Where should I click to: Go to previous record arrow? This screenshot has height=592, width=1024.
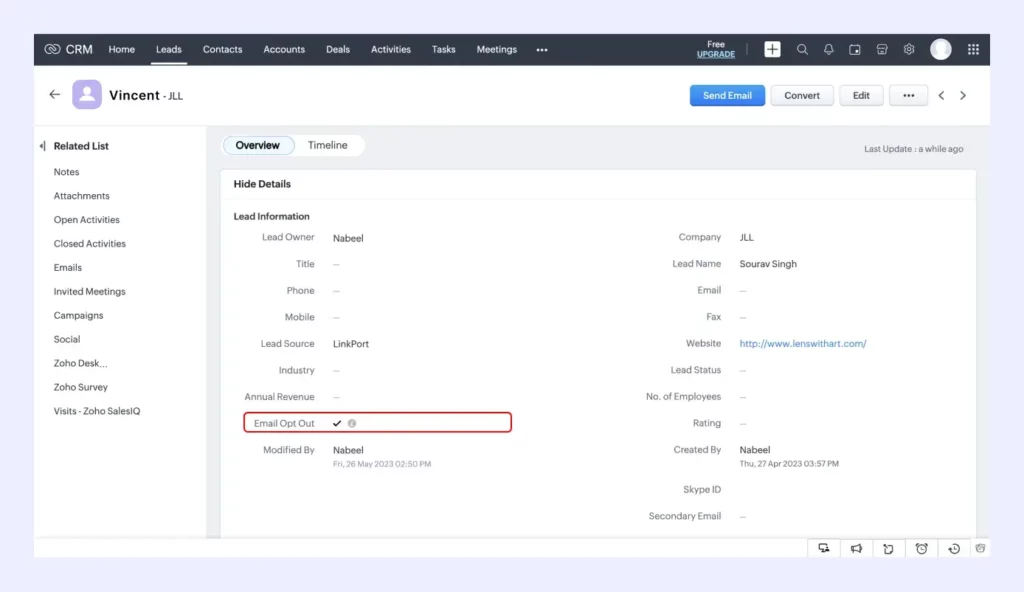[941, 95]
